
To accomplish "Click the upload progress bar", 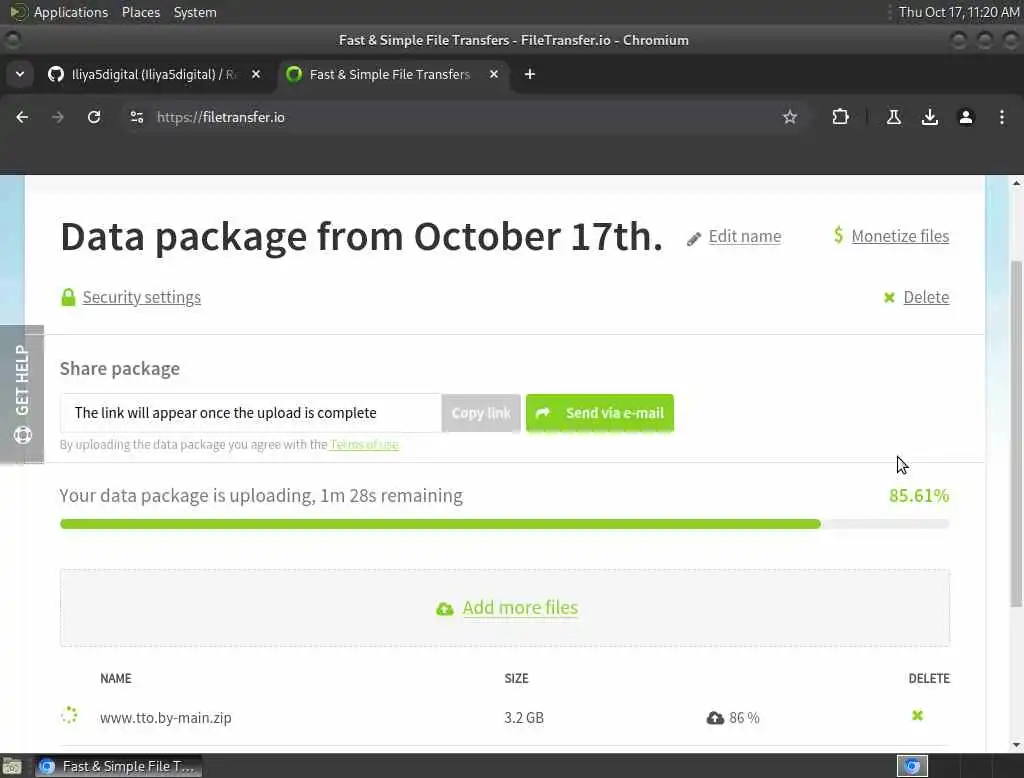I will click(504, 524).
